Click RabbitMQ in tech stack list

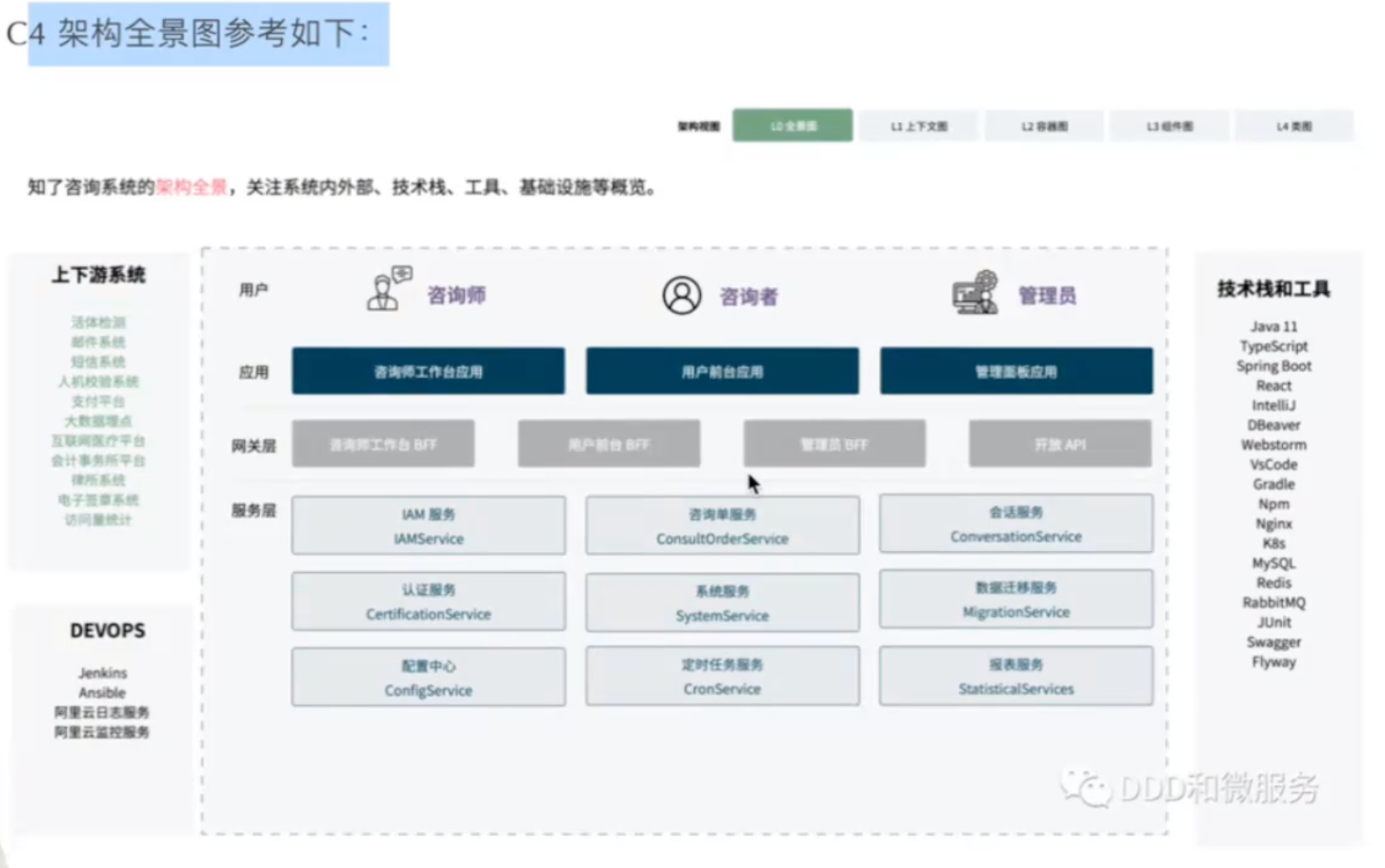click(x=1274, y=602)
